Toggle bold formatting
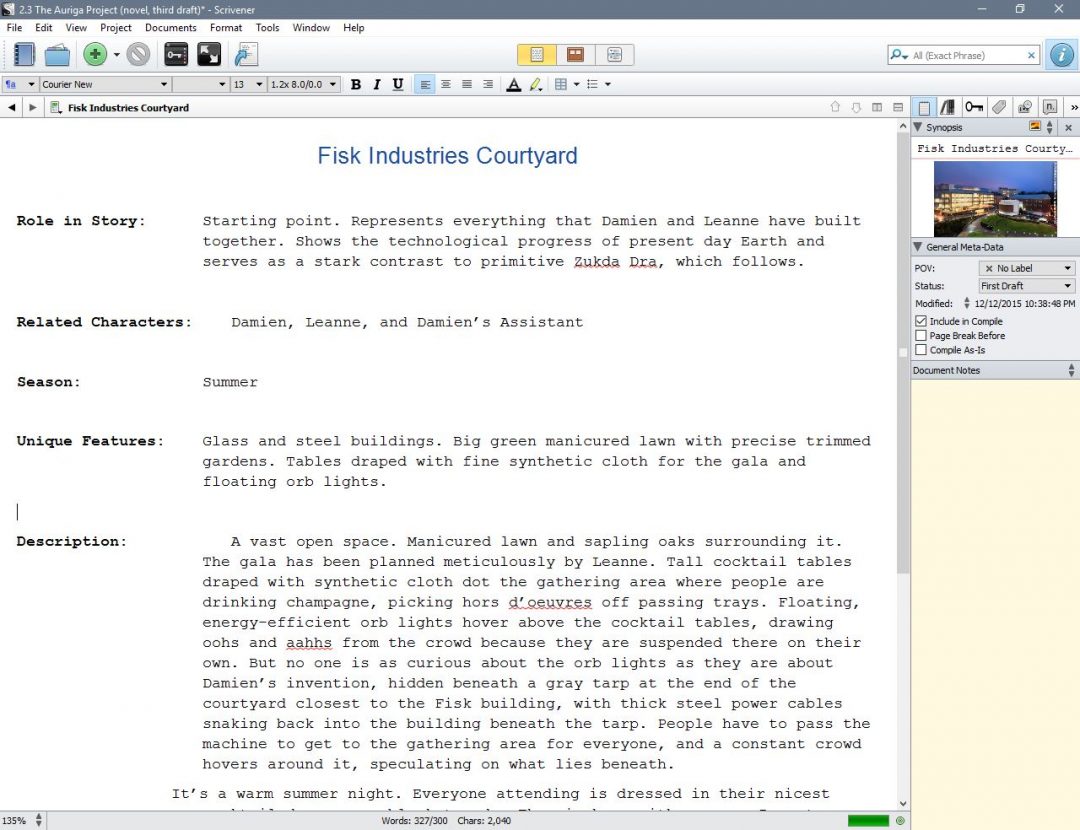This screenshot has height=830, width=1080. [x=355, y=84]
